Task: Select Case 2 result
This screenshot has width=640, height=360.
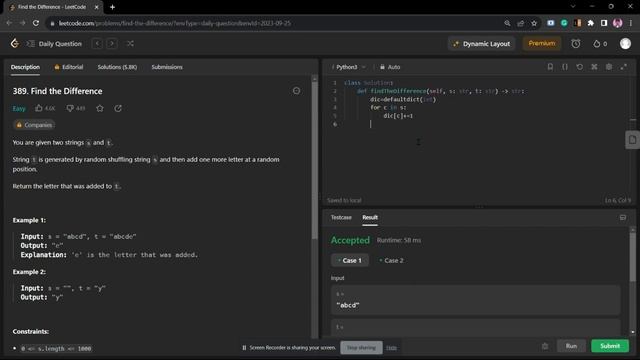Action: coord(391,260)
